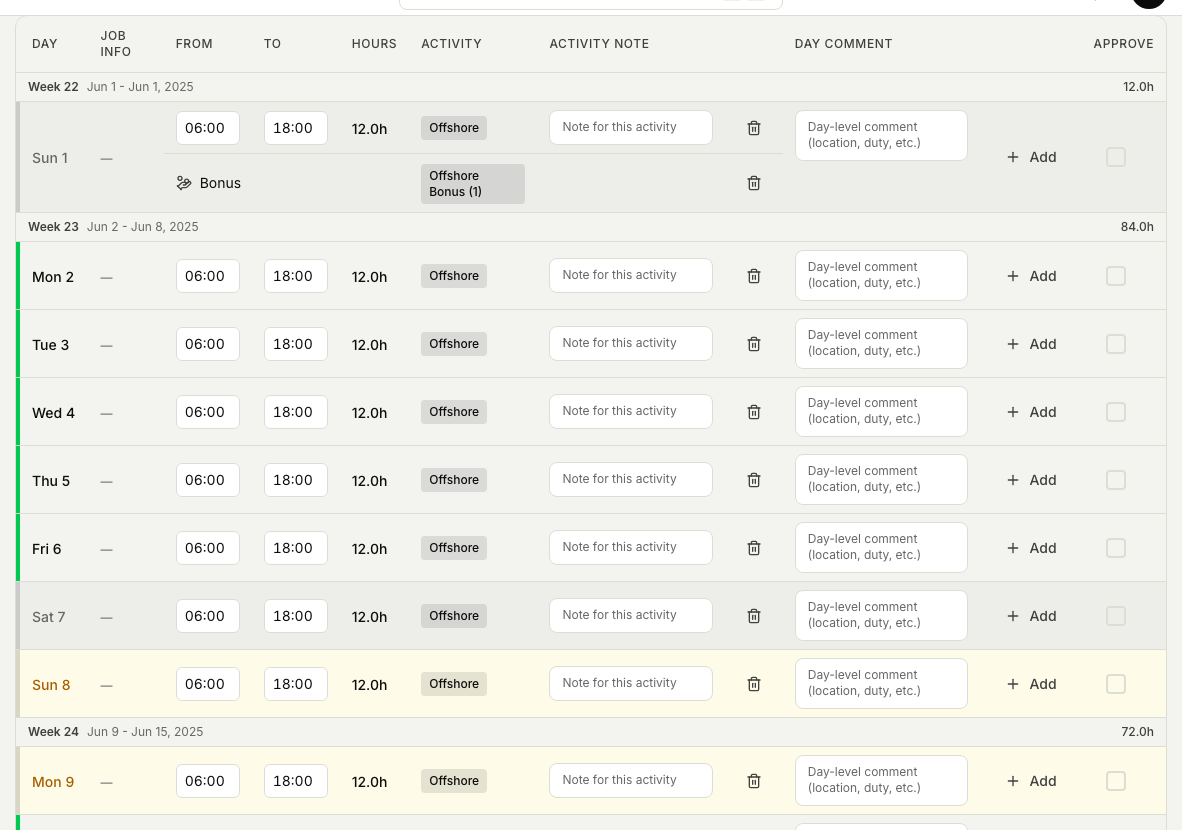Delete the Thu 5 Offshore activity

754,480
